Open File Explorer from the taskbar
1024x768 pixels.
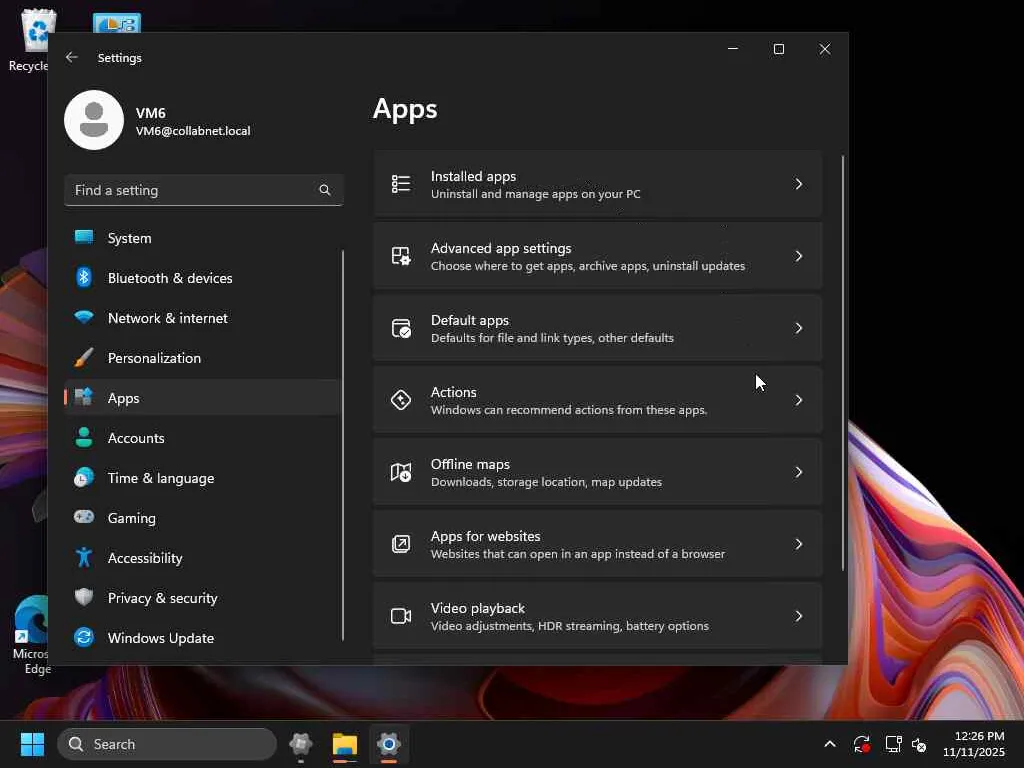coord(345,744)
